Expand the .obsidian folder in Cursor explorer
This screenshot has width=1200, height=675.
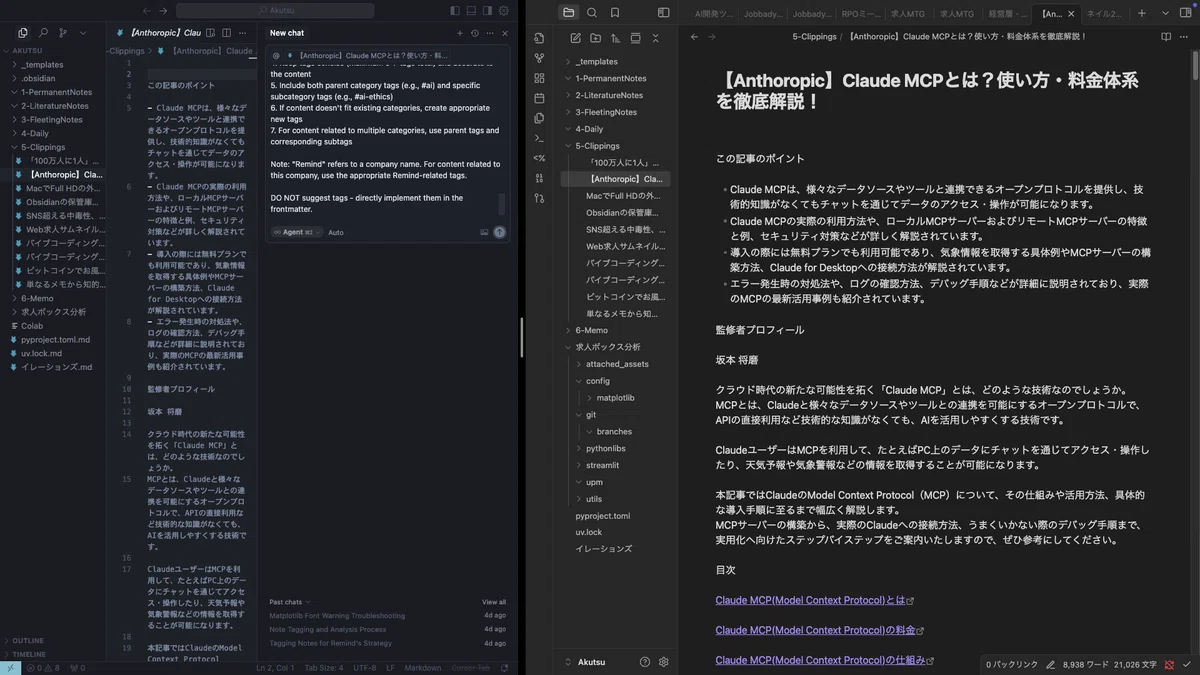[x=52, y=78]
